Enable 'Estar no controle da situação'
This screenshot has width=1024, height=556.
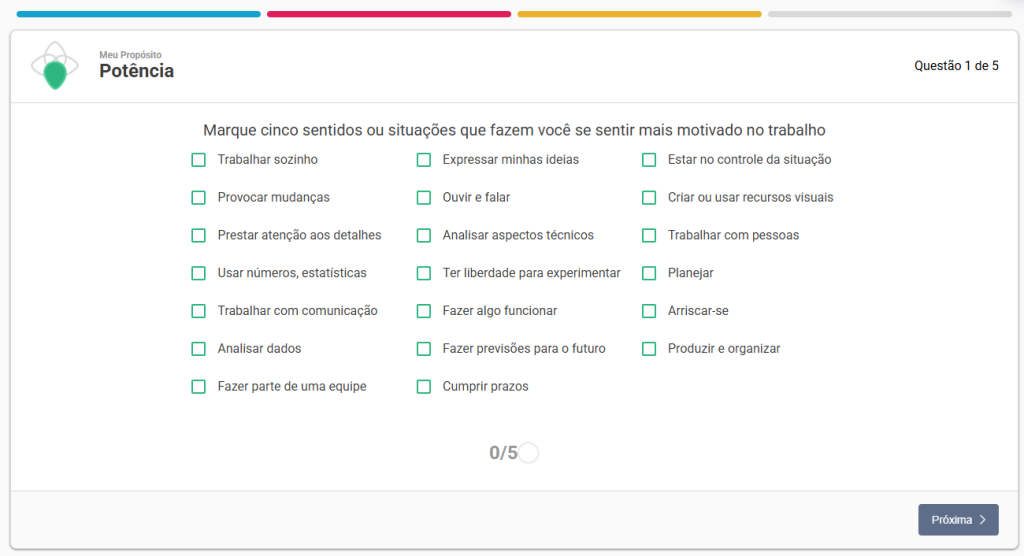(x=649, y=160)
